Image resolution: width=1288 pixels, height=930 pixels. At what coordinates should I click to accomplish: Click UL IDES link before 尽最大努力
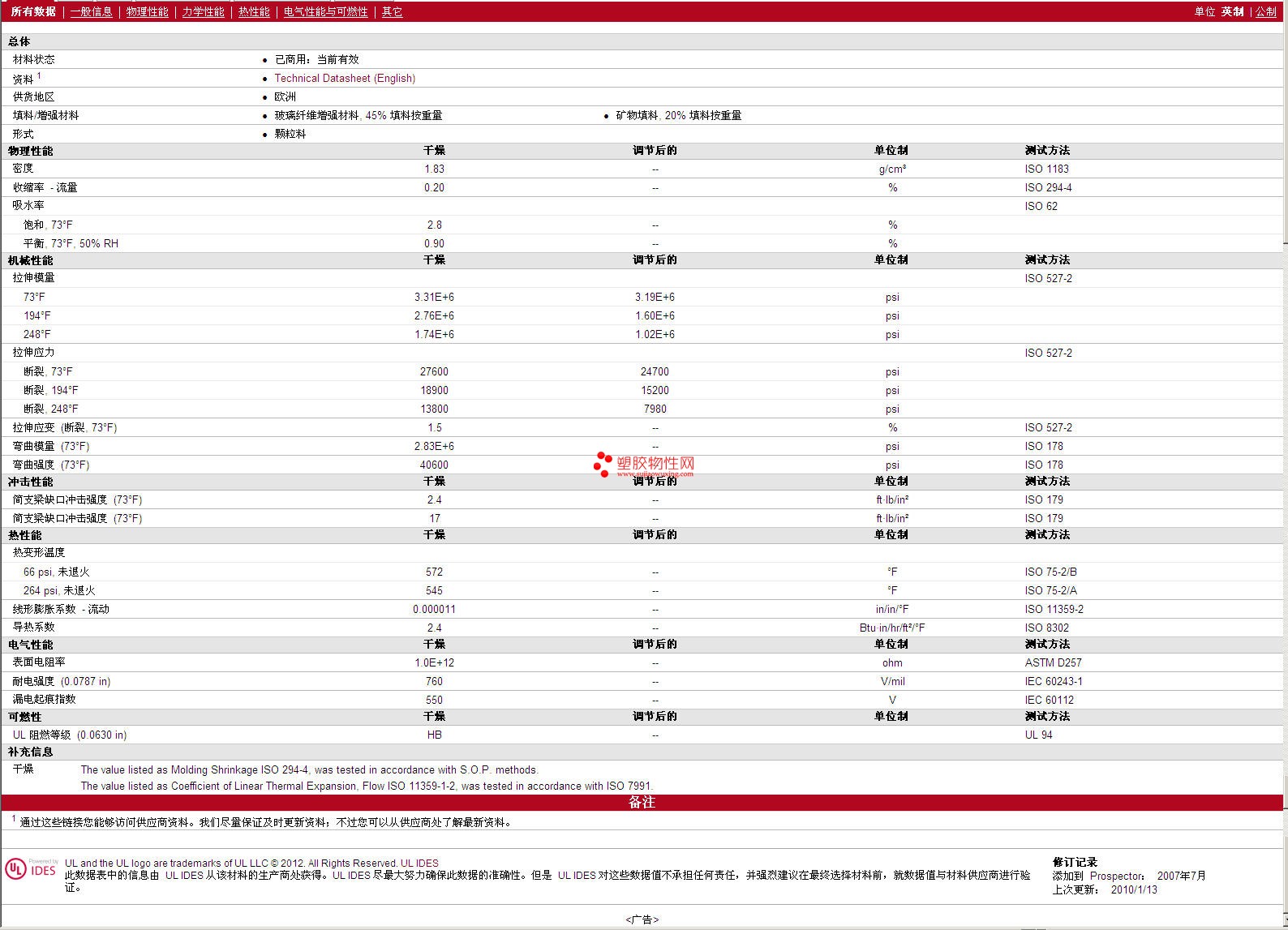tap(351, 875)
